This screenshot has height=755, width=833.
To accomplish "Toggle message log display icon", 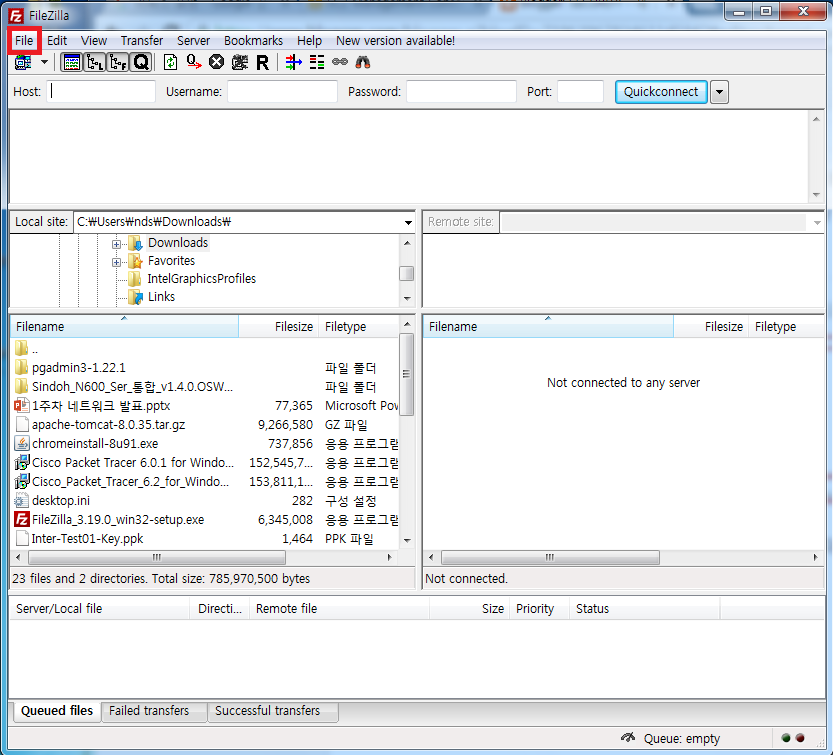I will 72,63.
